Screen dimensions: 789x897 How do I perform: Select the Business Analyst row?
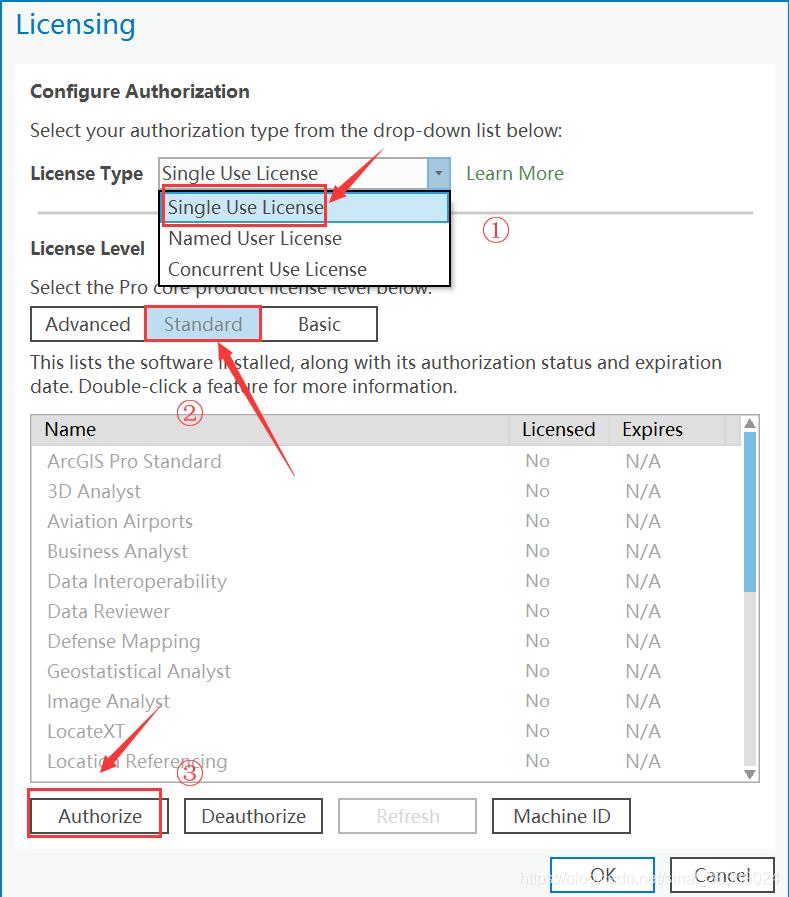tap(387, 551)
